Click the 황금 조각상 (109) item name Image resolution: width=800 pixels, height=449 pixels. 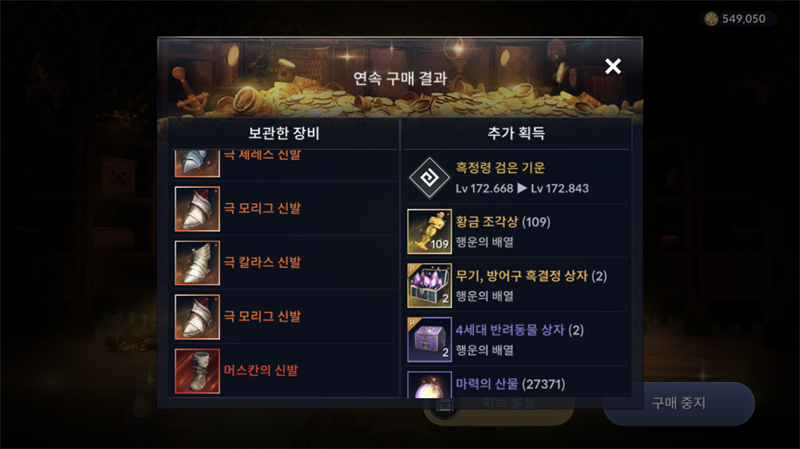pyautogui.click(x=503, y=222)
